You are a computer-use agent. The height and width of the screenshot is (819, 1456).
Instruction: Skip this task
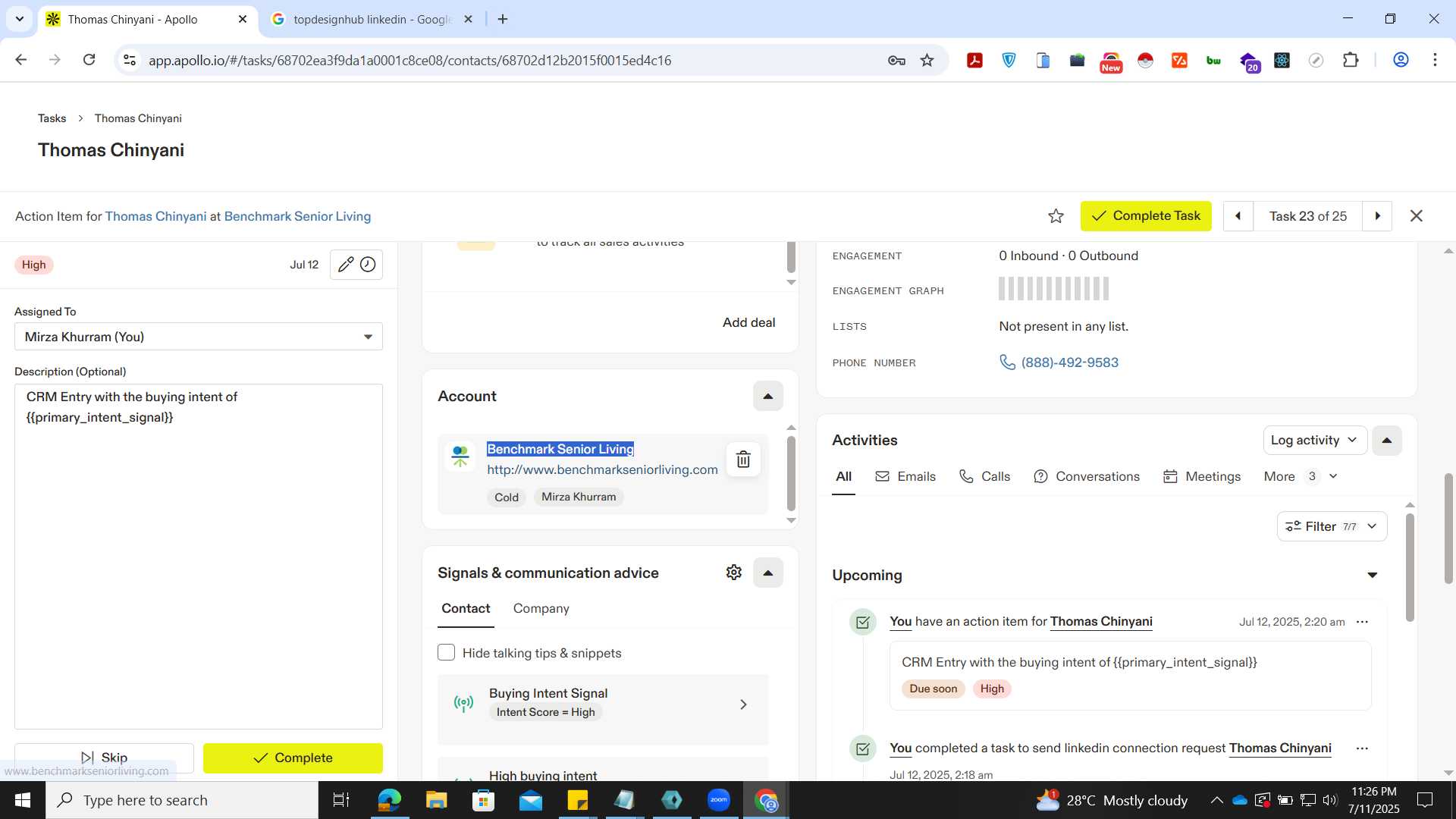pyautogui.click(x=104, y=758)
